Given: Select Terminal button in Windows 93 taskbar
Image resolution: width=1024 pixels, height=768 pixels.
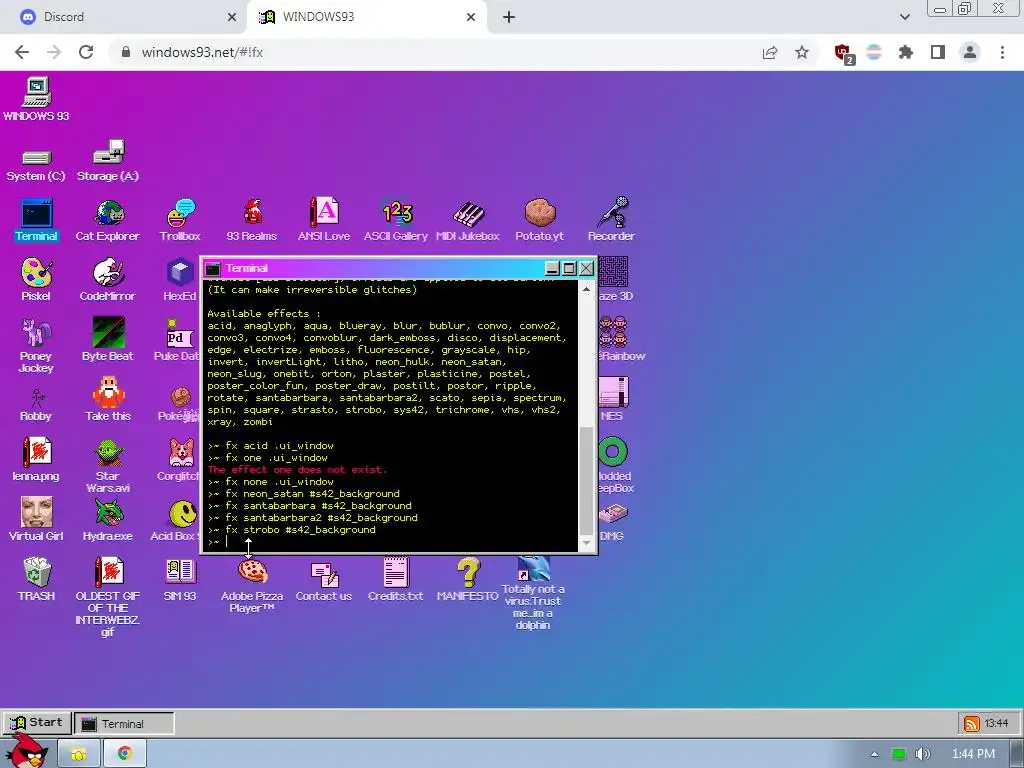Looking at the screenshot, I should (124, 724).
